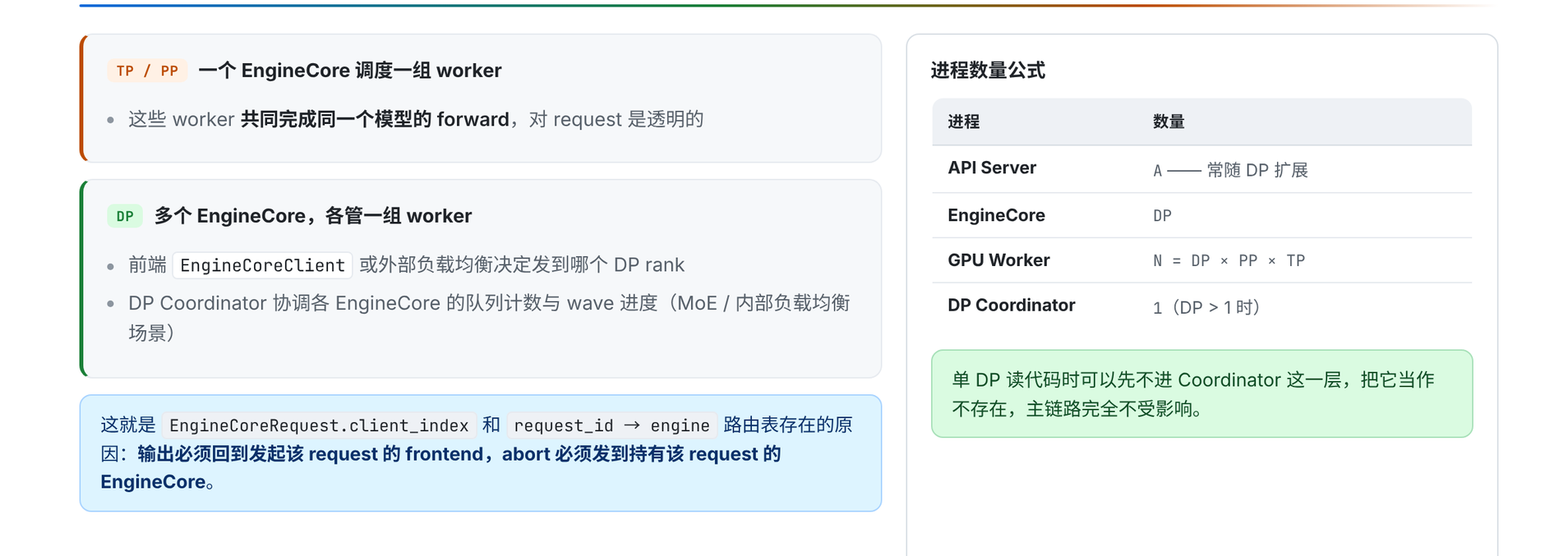Click the text 或外部负载均衡决定发到哪个 DP rank
The image size is (1568, 556).
point(522,264)
